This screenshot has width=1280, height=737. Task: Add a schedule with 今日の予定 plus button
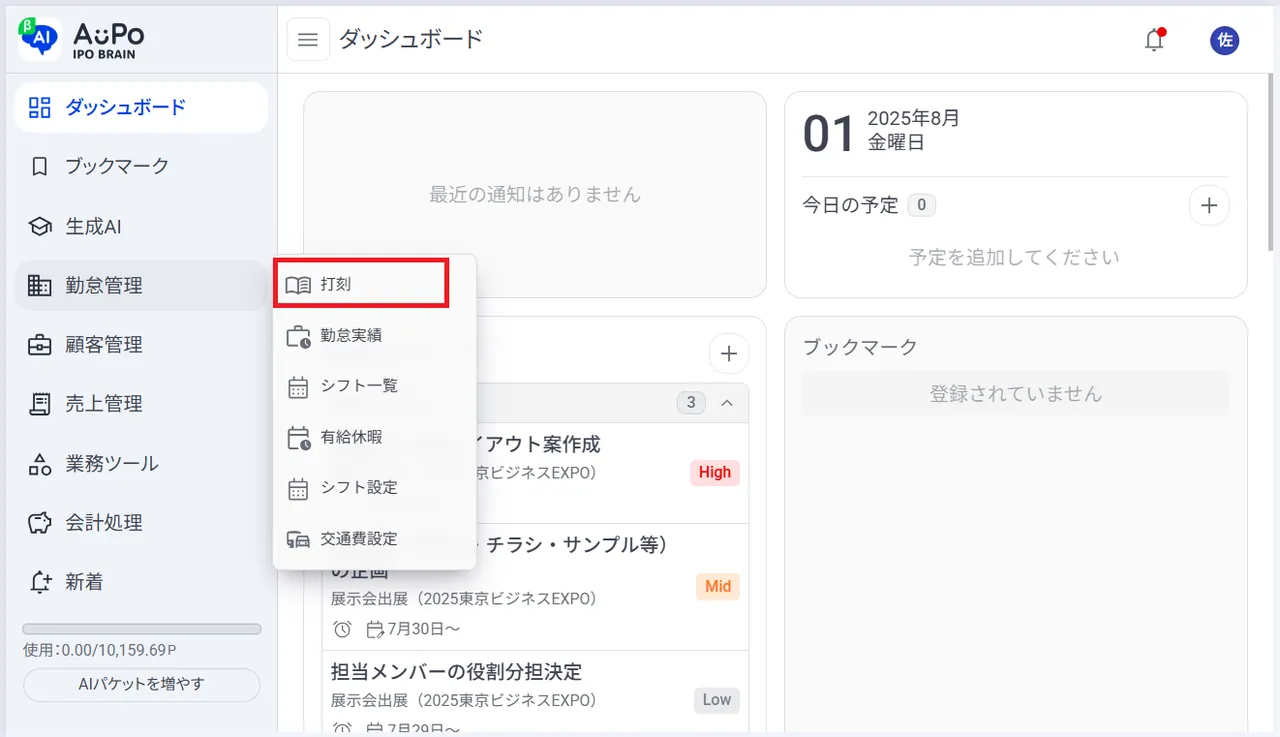[x=1209, y=206]
